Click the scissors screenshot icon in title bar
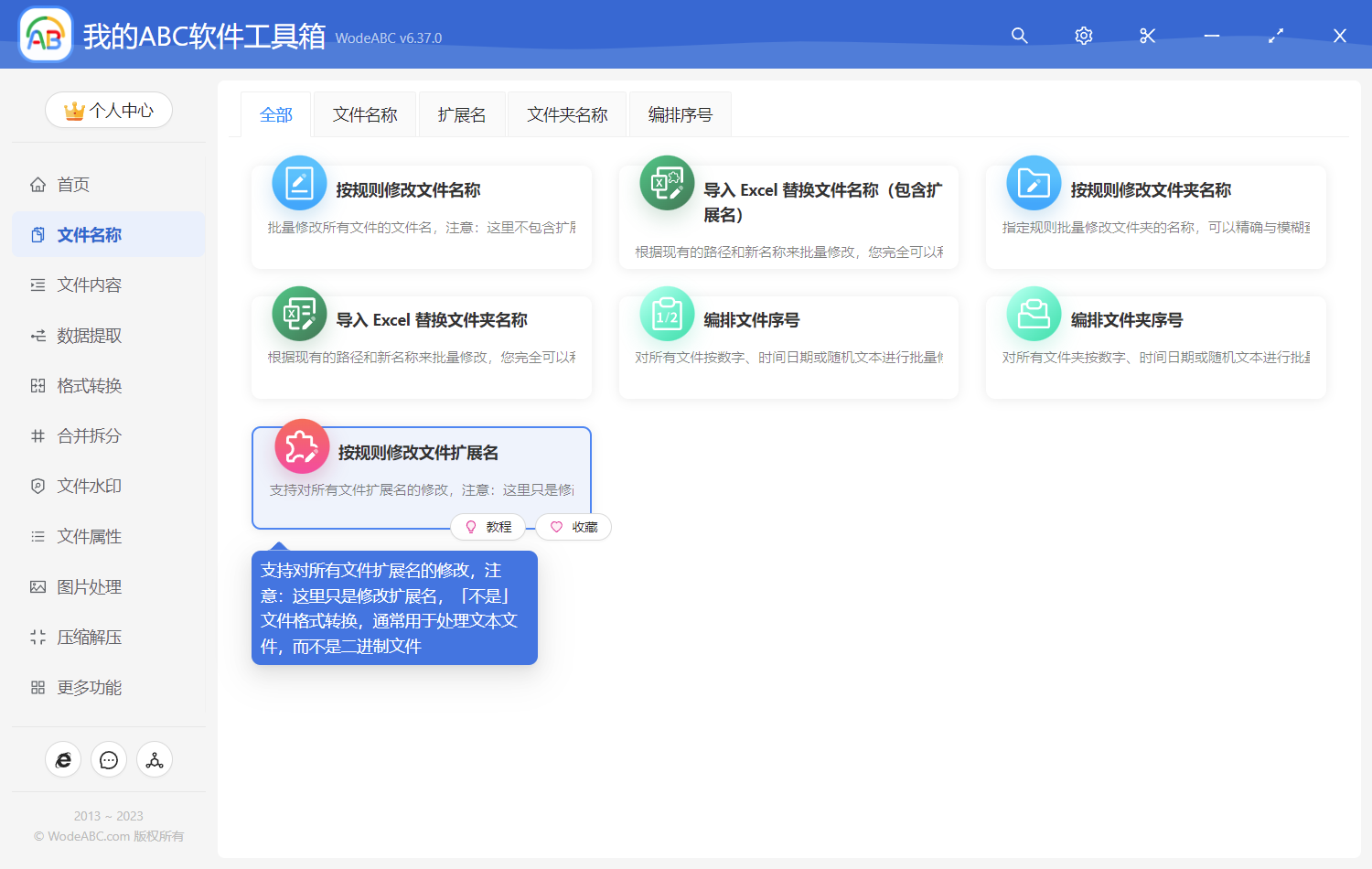1372x869 pixels. pos(1147,36)
